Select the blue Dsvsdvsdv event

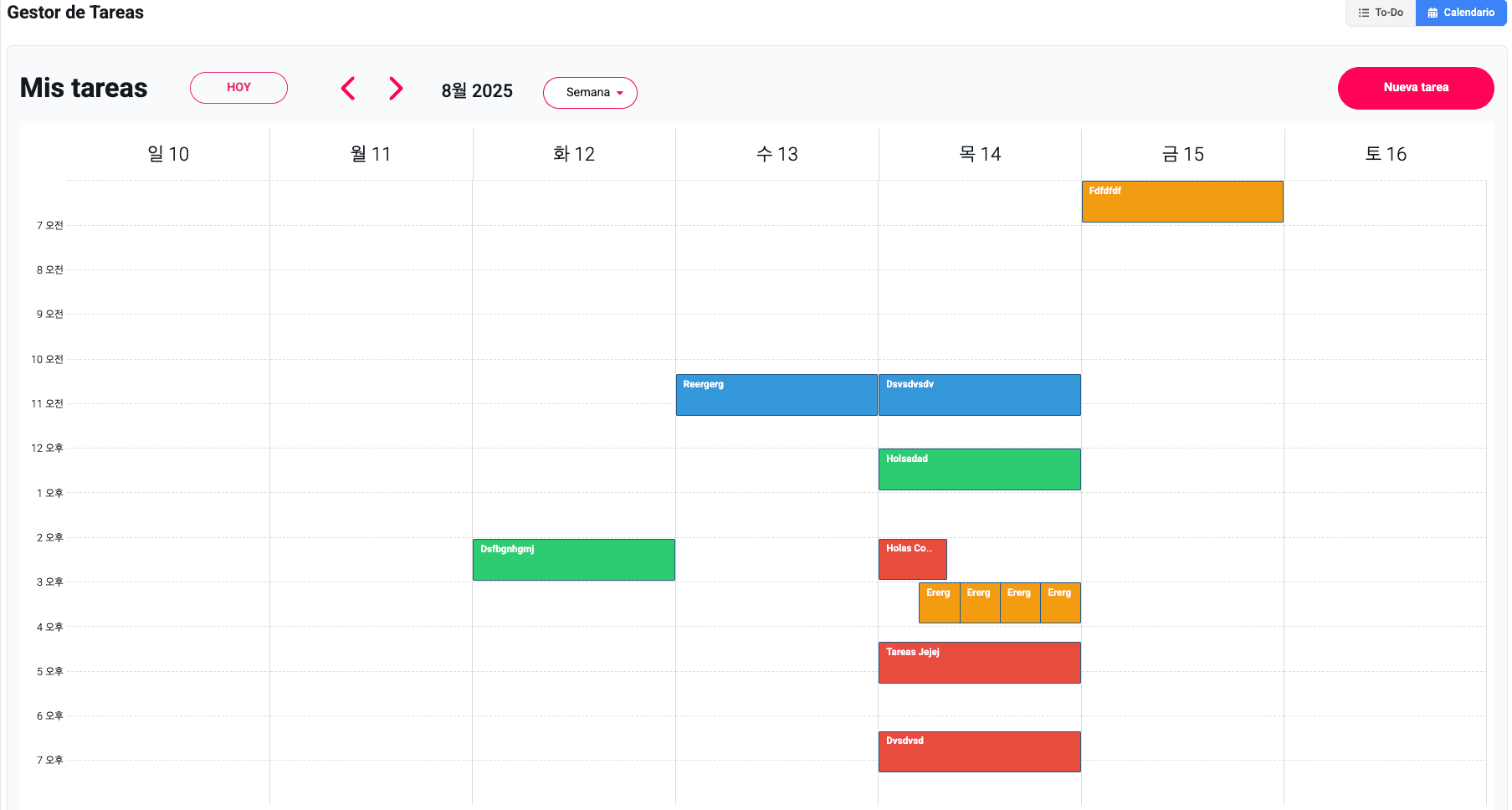point(979,395)
